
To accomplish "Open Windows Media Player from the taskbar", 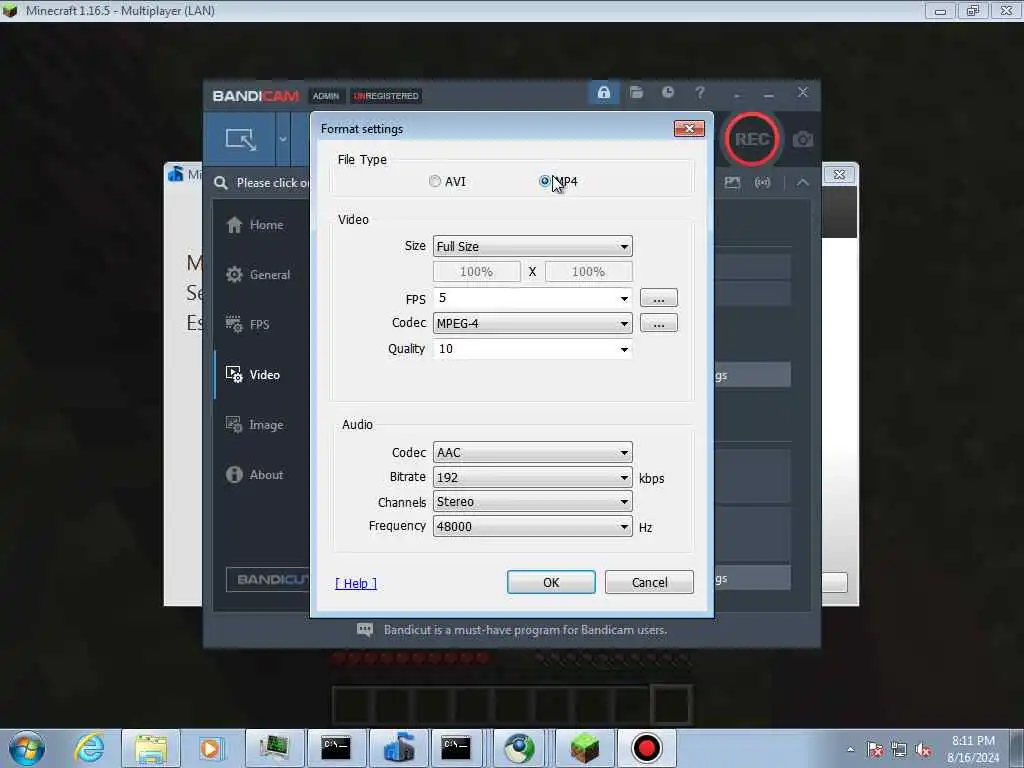I will pos(211,748).
